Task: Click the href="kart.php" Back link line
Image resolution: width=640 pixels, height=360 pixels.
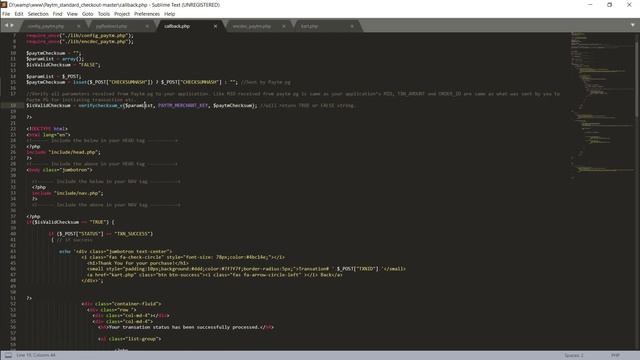Action: click(x=215, y=275)
